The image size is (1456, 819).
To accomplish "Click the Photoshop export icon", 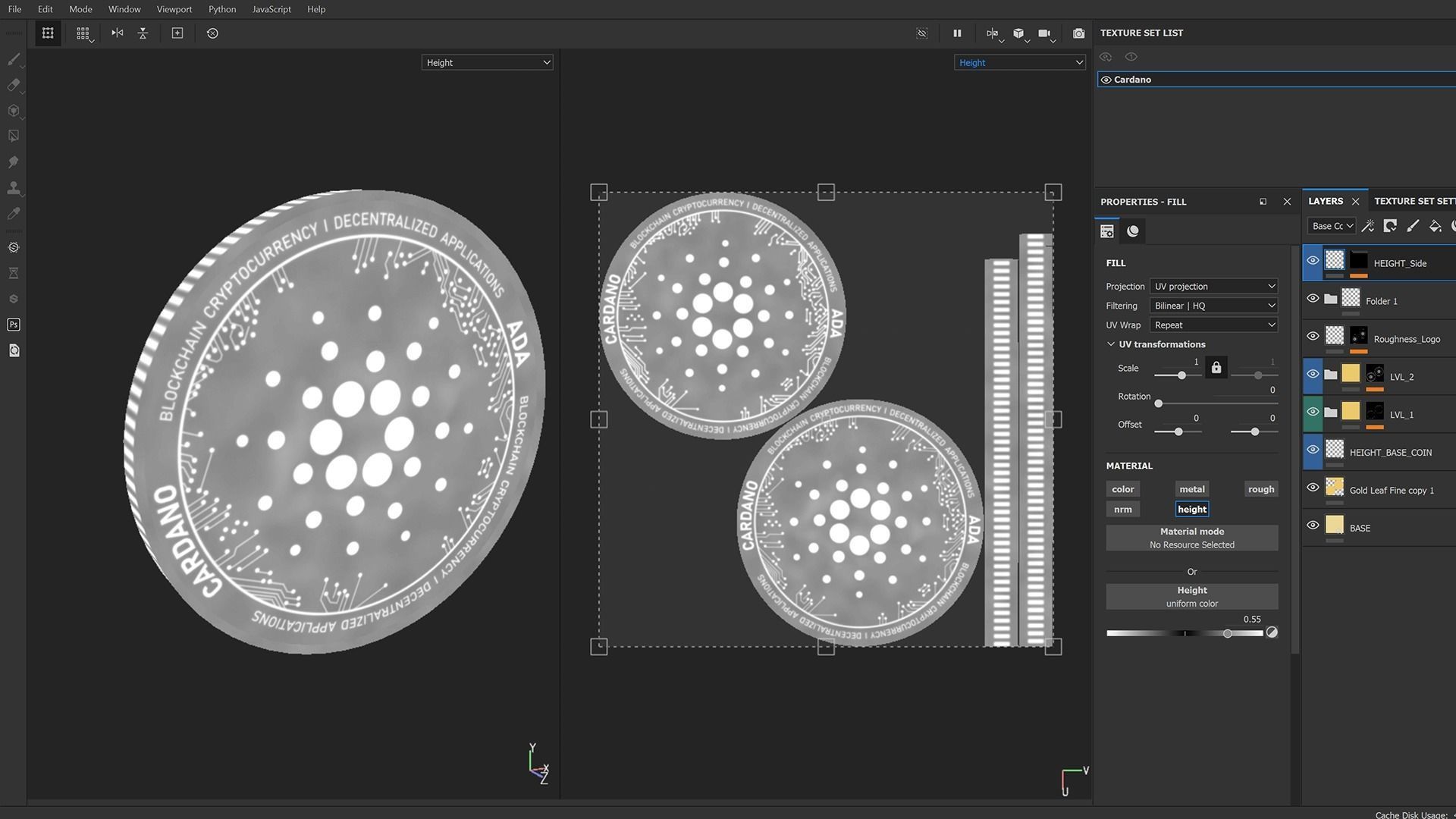I will (x=14, y=325).
